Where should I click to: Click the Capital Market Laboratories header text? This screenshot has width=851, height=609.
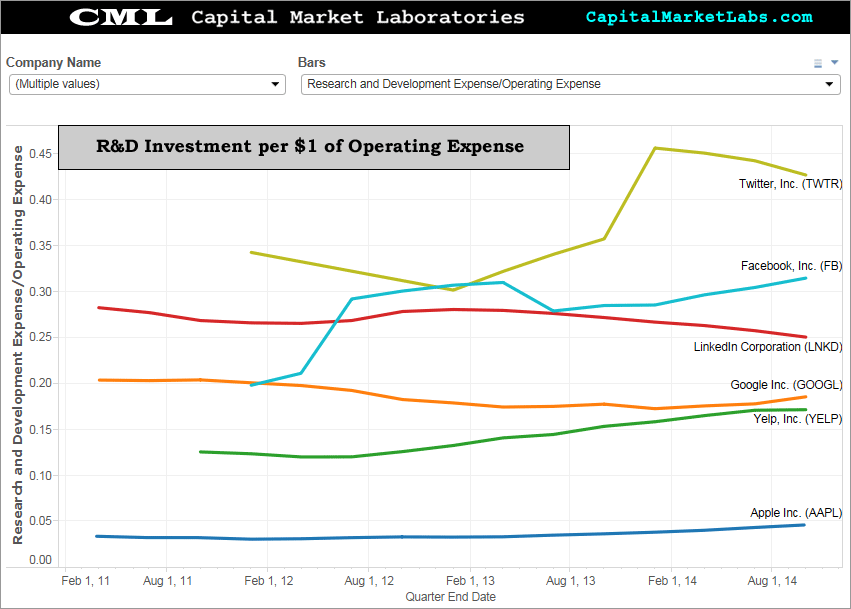click(x=358, y=17)
